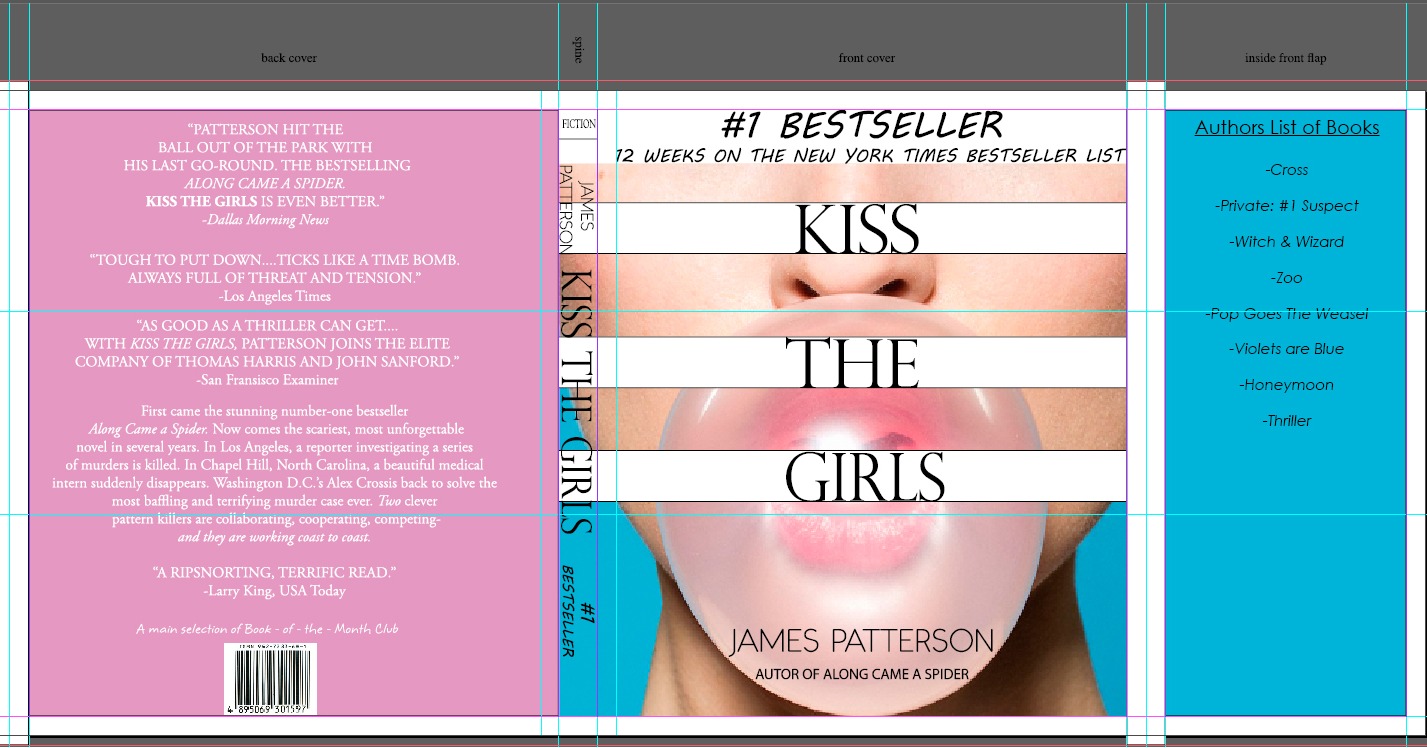Viewport: 1427px width, 748px height.
Task: Click the "-Witch & Wizard" entry
Action: 1286,242
